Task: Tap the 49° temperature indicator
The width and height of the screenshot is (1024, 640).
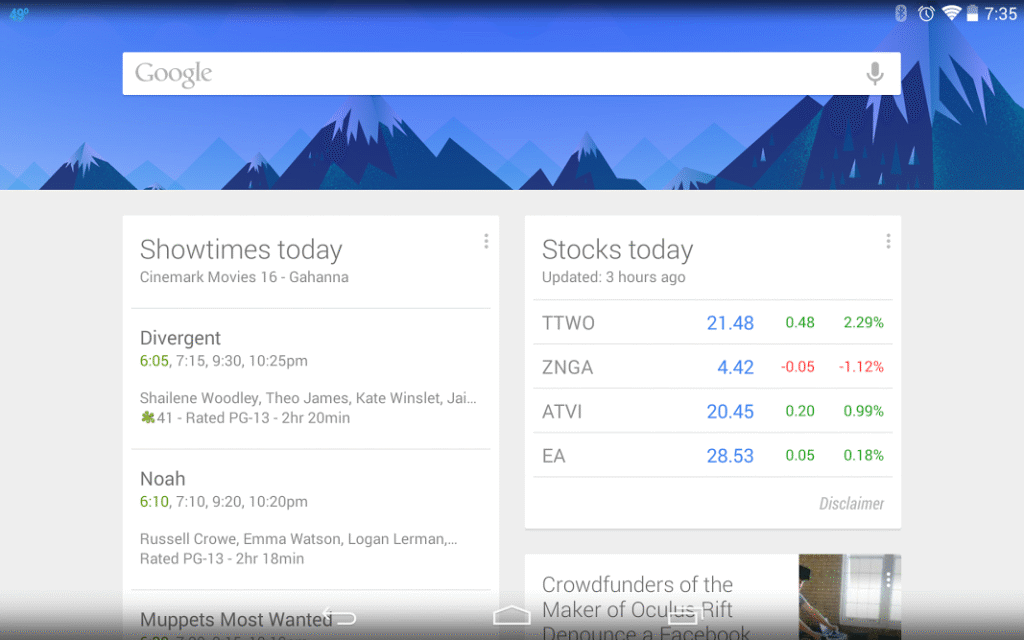Action: pos(18,14)
